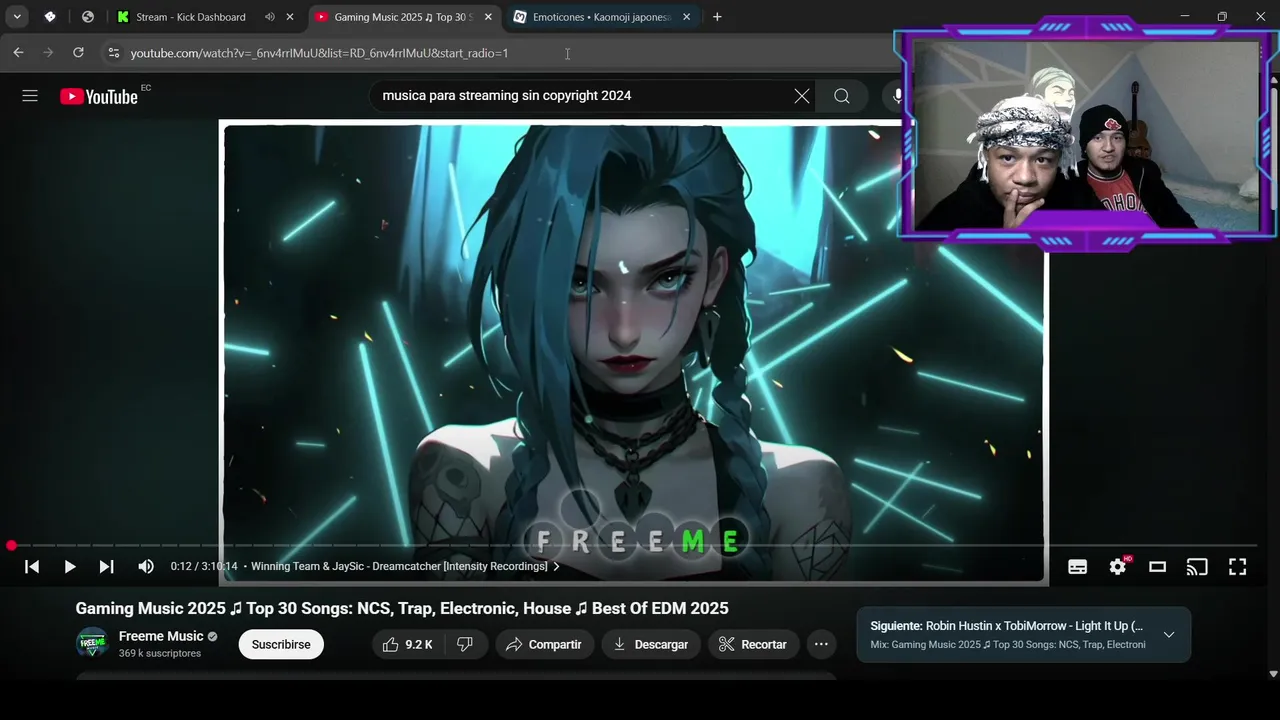Viewport: 1280px width, 720px height.
Task: Open first pinned browser tab
Action: 50,17
